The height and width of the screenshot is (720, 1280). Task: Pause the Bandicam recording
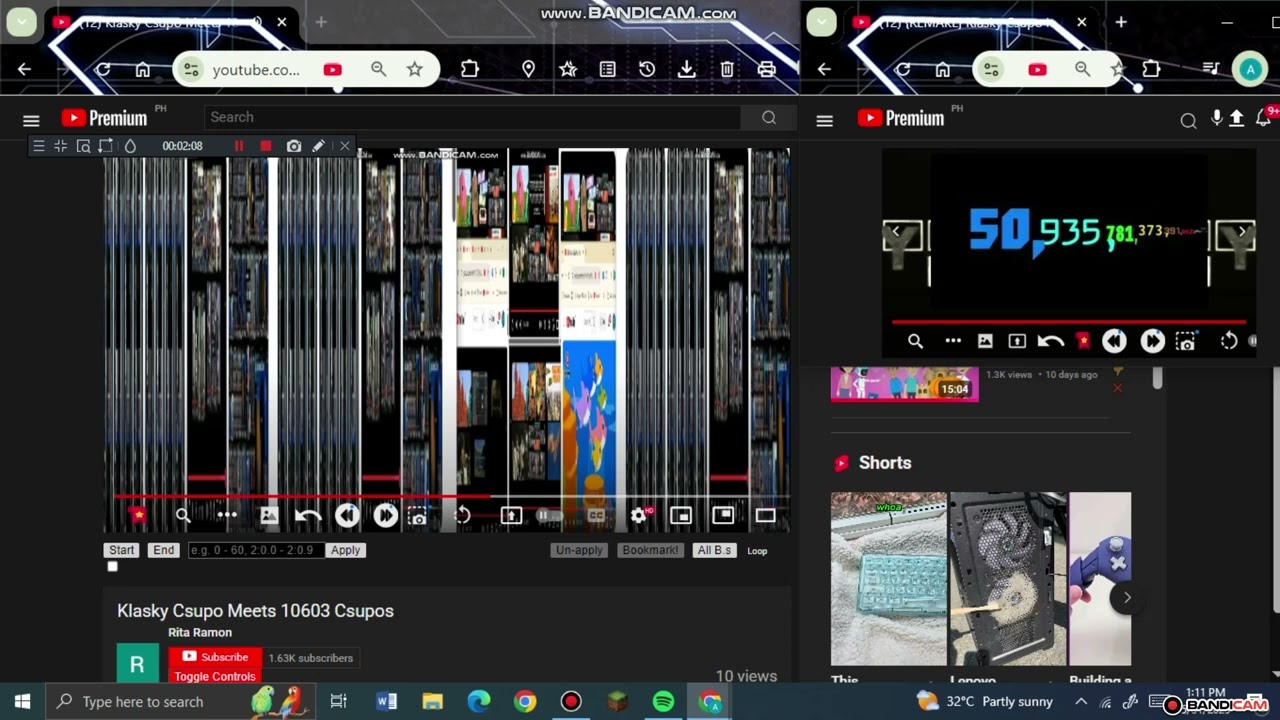238,146
